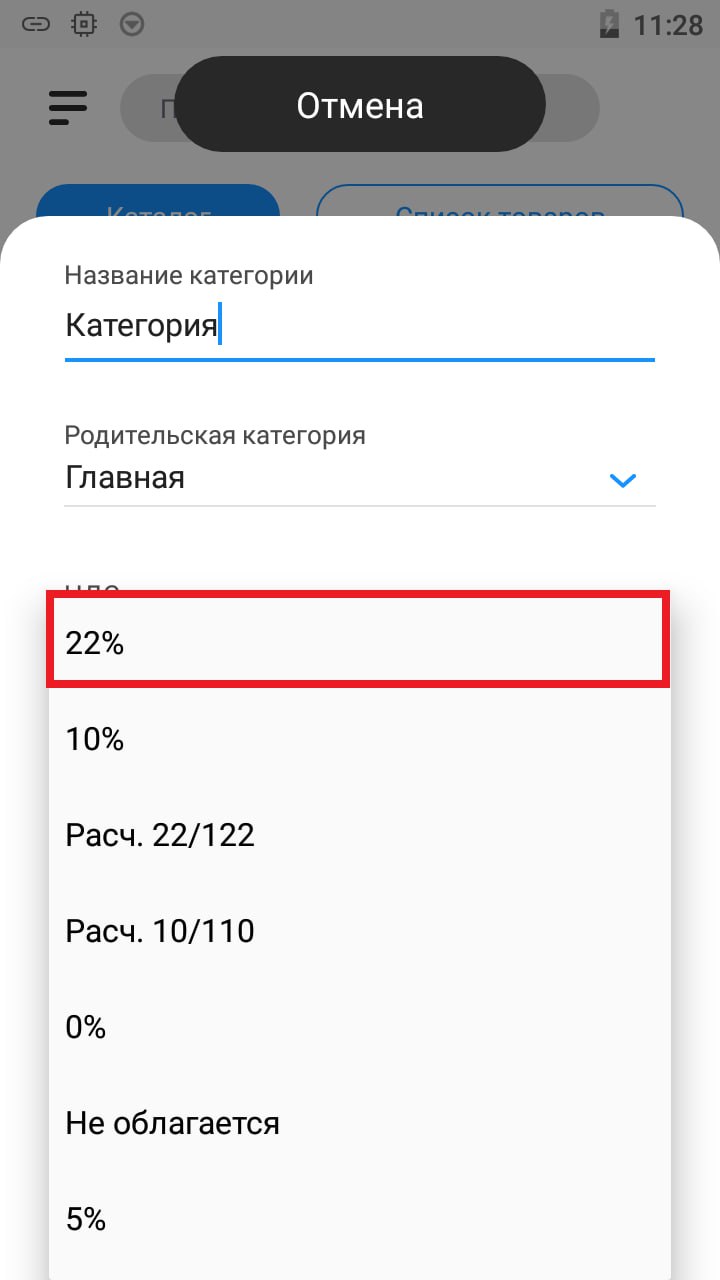
Task: Pick the 5% rate option
Action: (x=358, y=1220)
